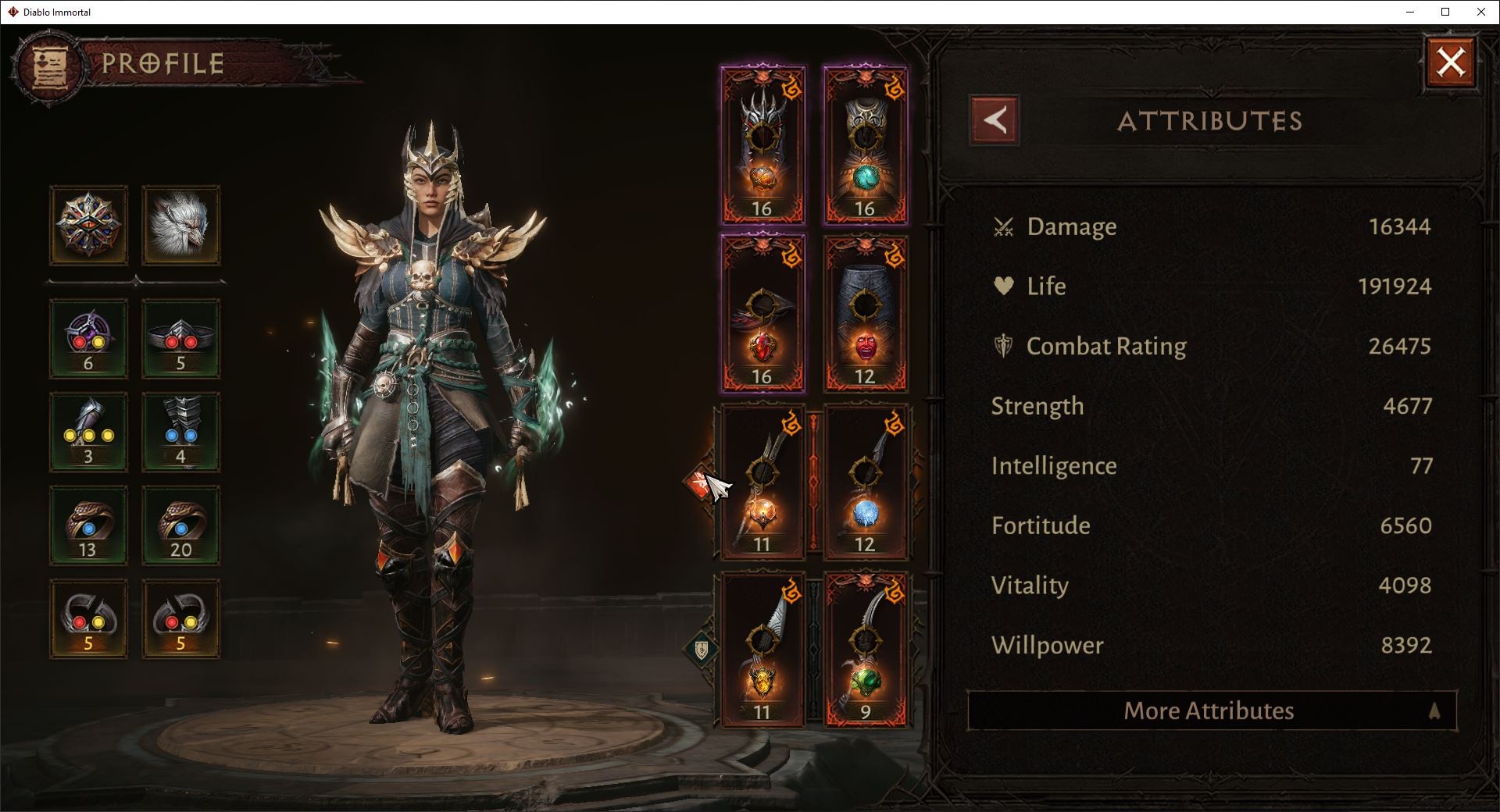The width and height of the screenshot is (1500, 812).
Task: Select the shoulder slot with red gem
Action: (x=762, y=314)
